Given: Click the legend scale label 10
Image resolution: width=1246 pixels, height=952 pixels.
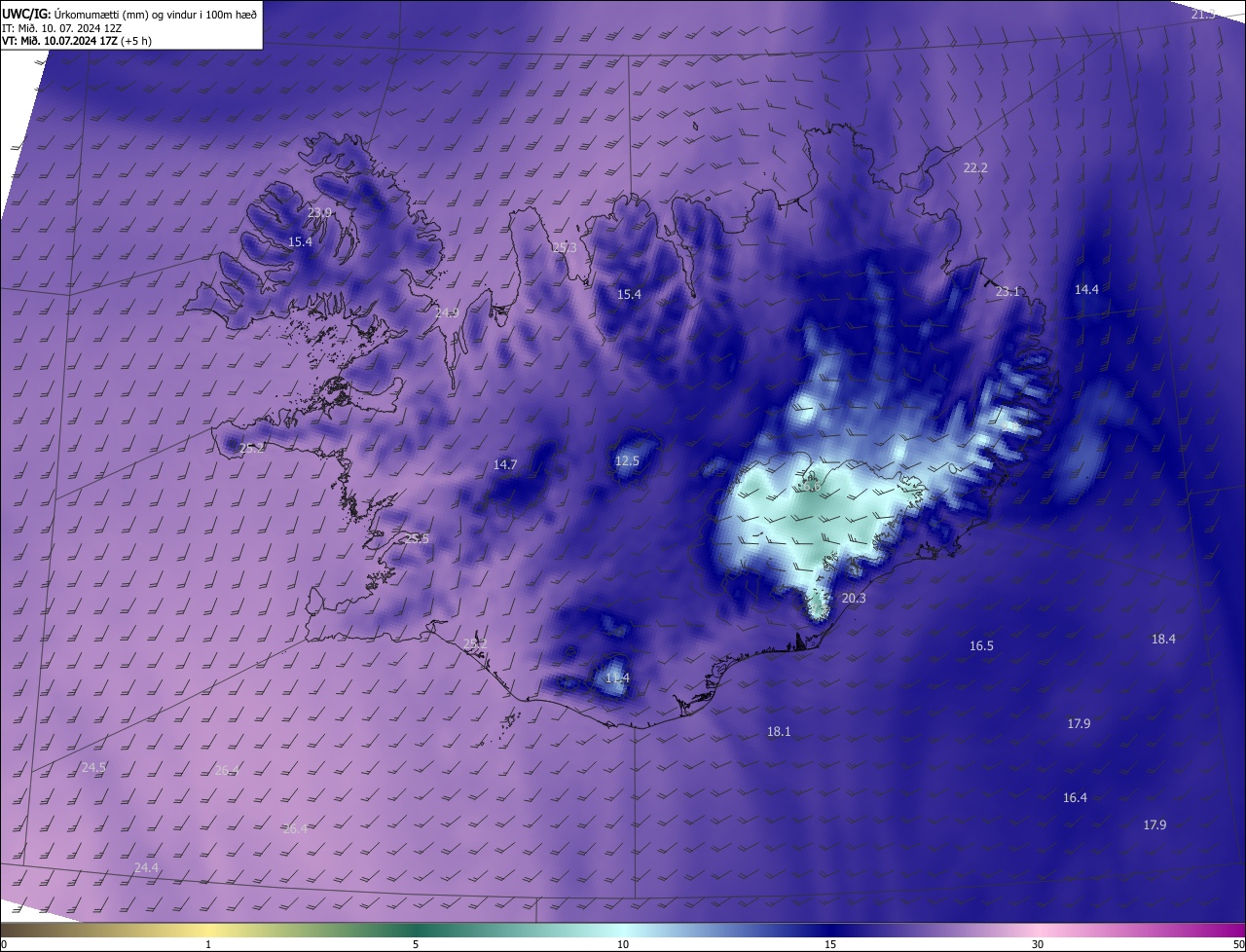Looking at the screenshot, I should tap(623, 944).
